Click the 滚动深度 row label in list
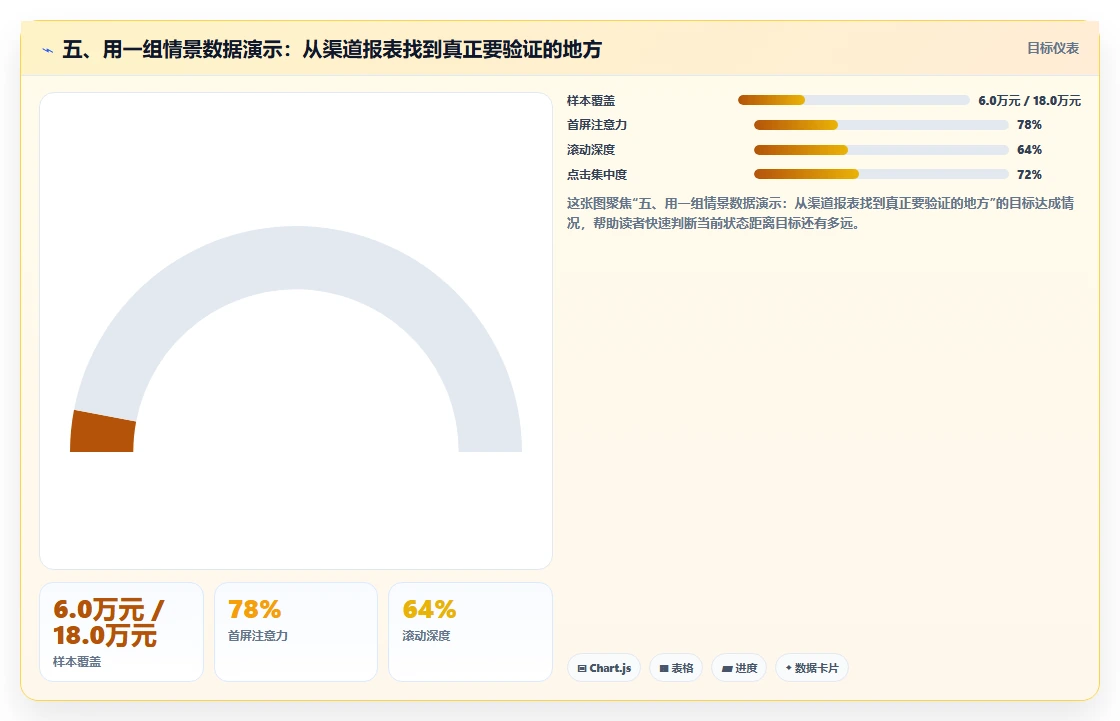 (x=591, y=150)
